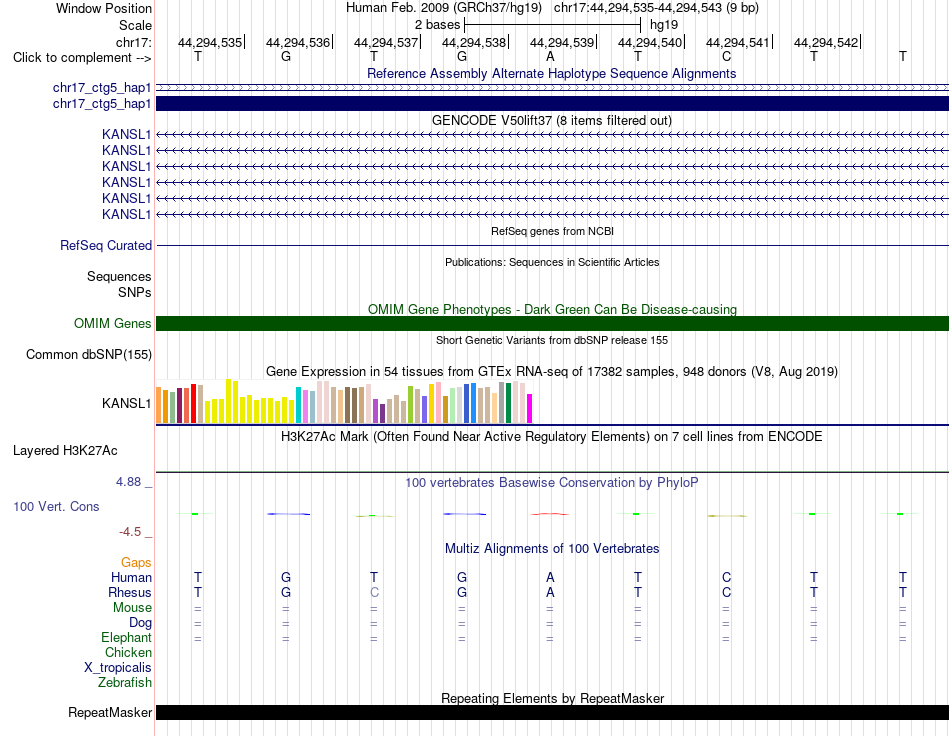Click the GRCh37/hg19 window position title text
950x736 pixels.
tap(551, 8)
